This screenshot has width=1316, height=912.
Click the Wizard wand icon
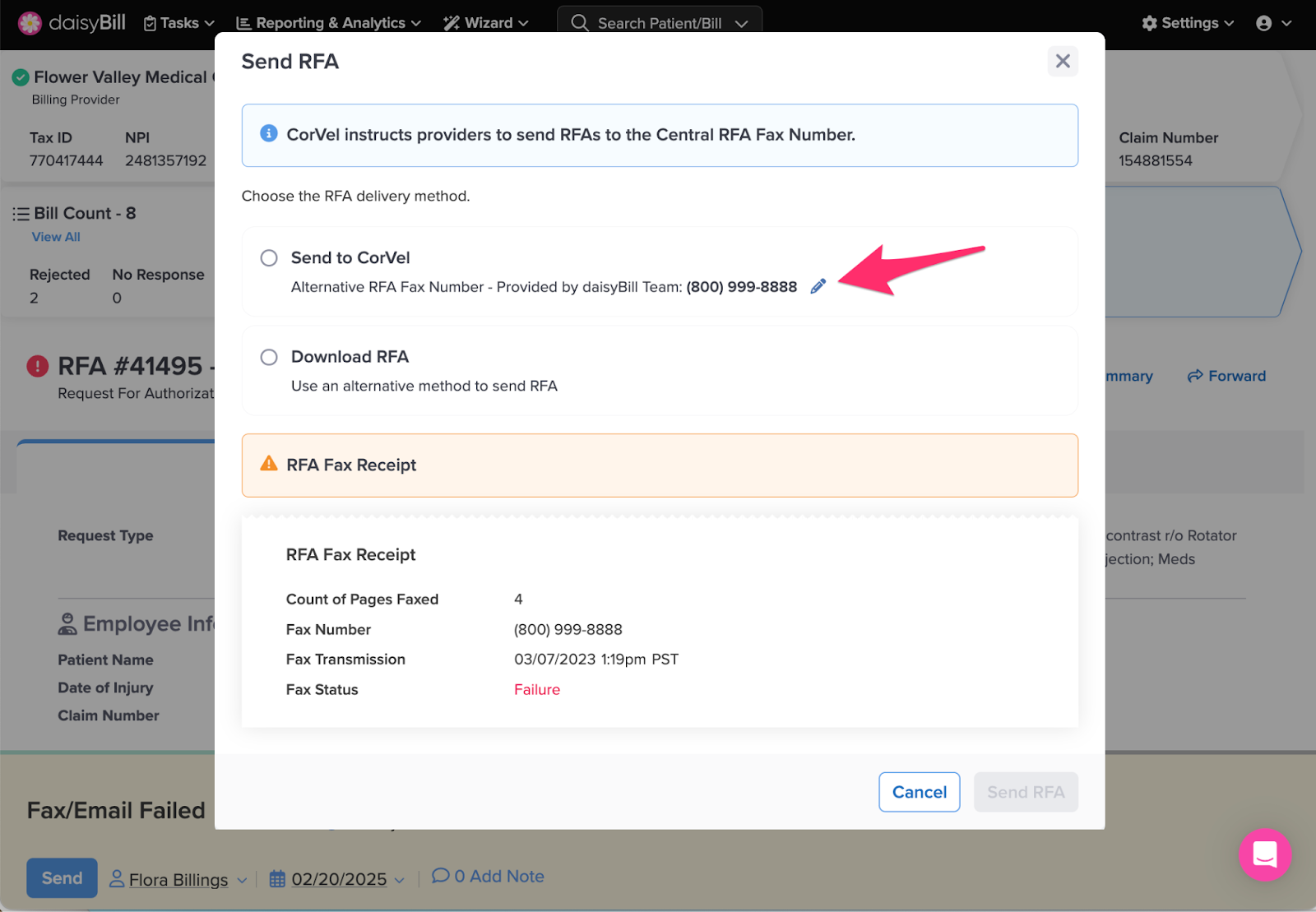[x=452, y=23]
